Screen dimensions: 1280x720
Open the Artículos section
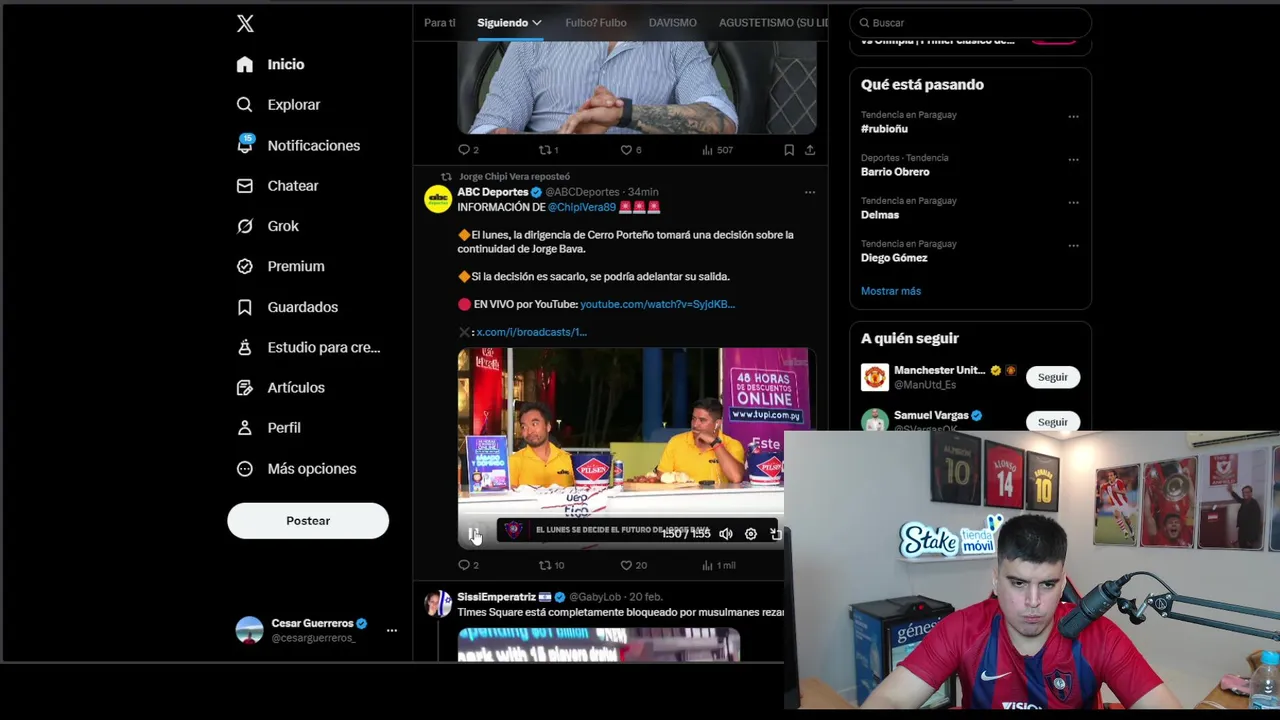pyautogui.click(x=280, y=387)
